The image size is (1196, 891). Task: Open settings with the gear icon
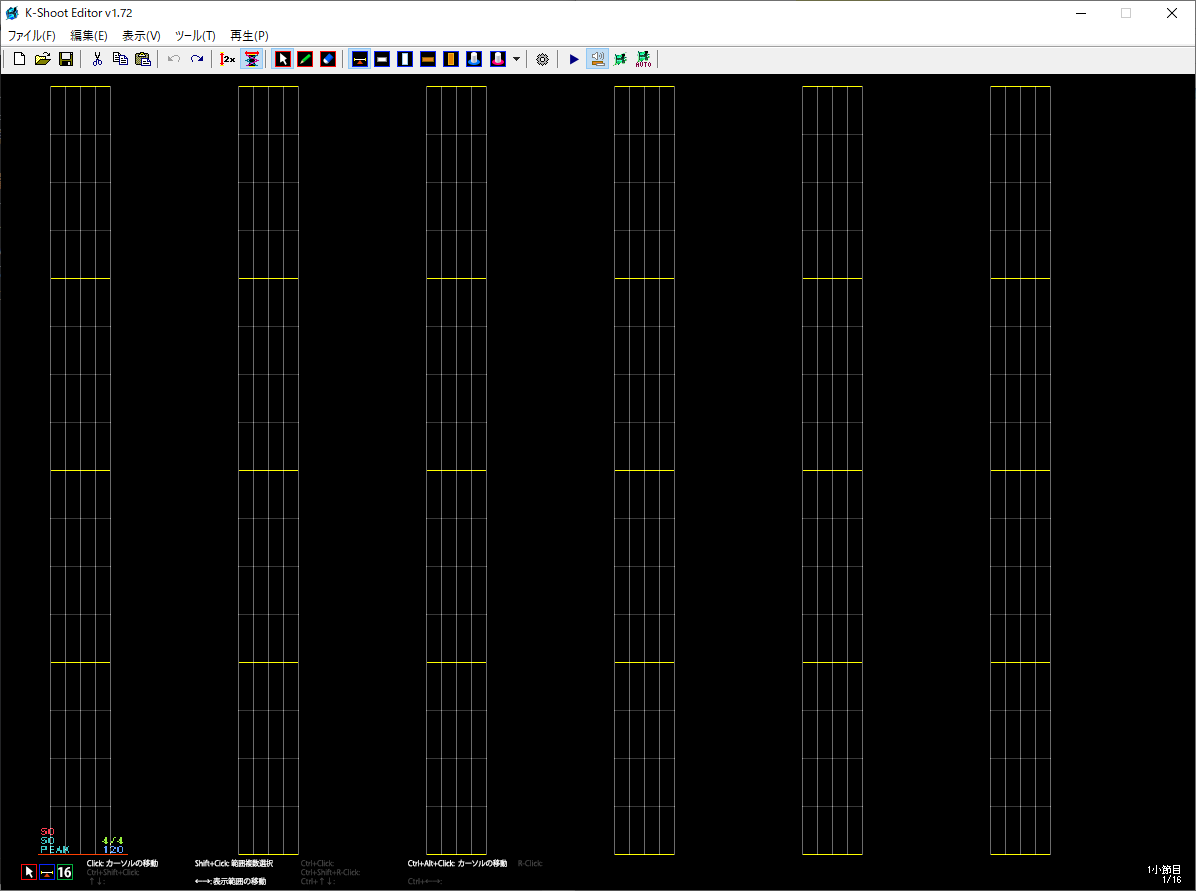542,59
